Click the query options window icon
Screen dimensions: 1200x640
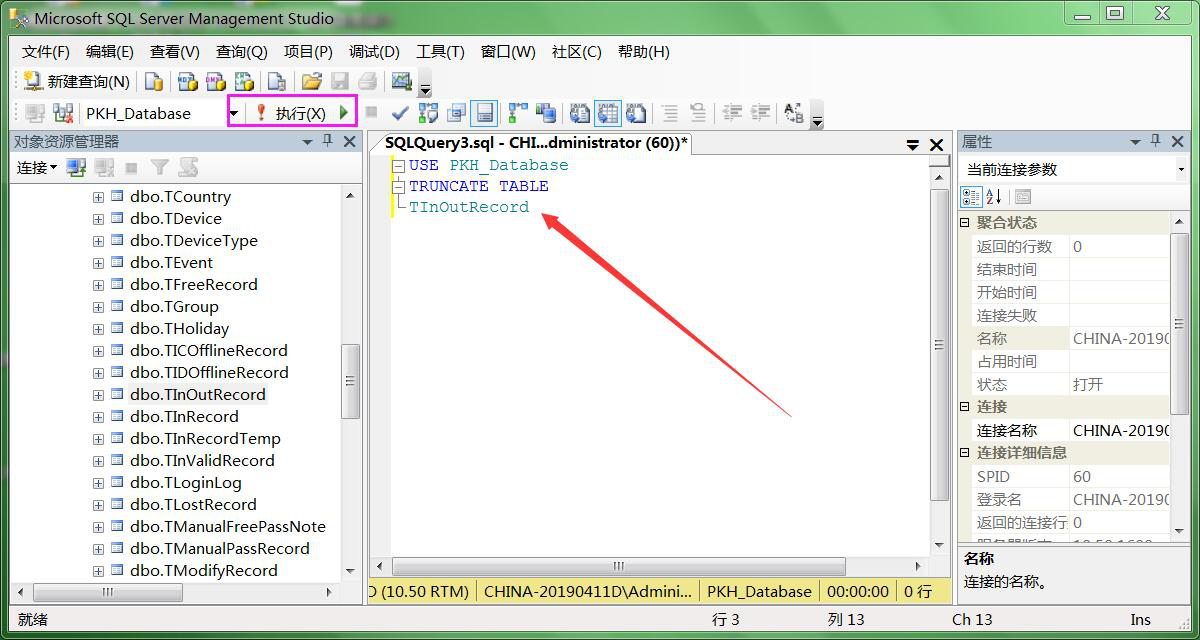click(457, 113)
